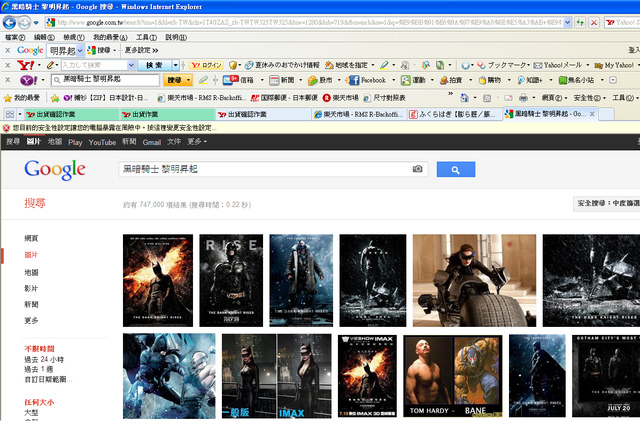The width and height of the screenshot is (640, 428).
Task: Click the Yahoo! ログイン button
Action: (x=207, y=65)
